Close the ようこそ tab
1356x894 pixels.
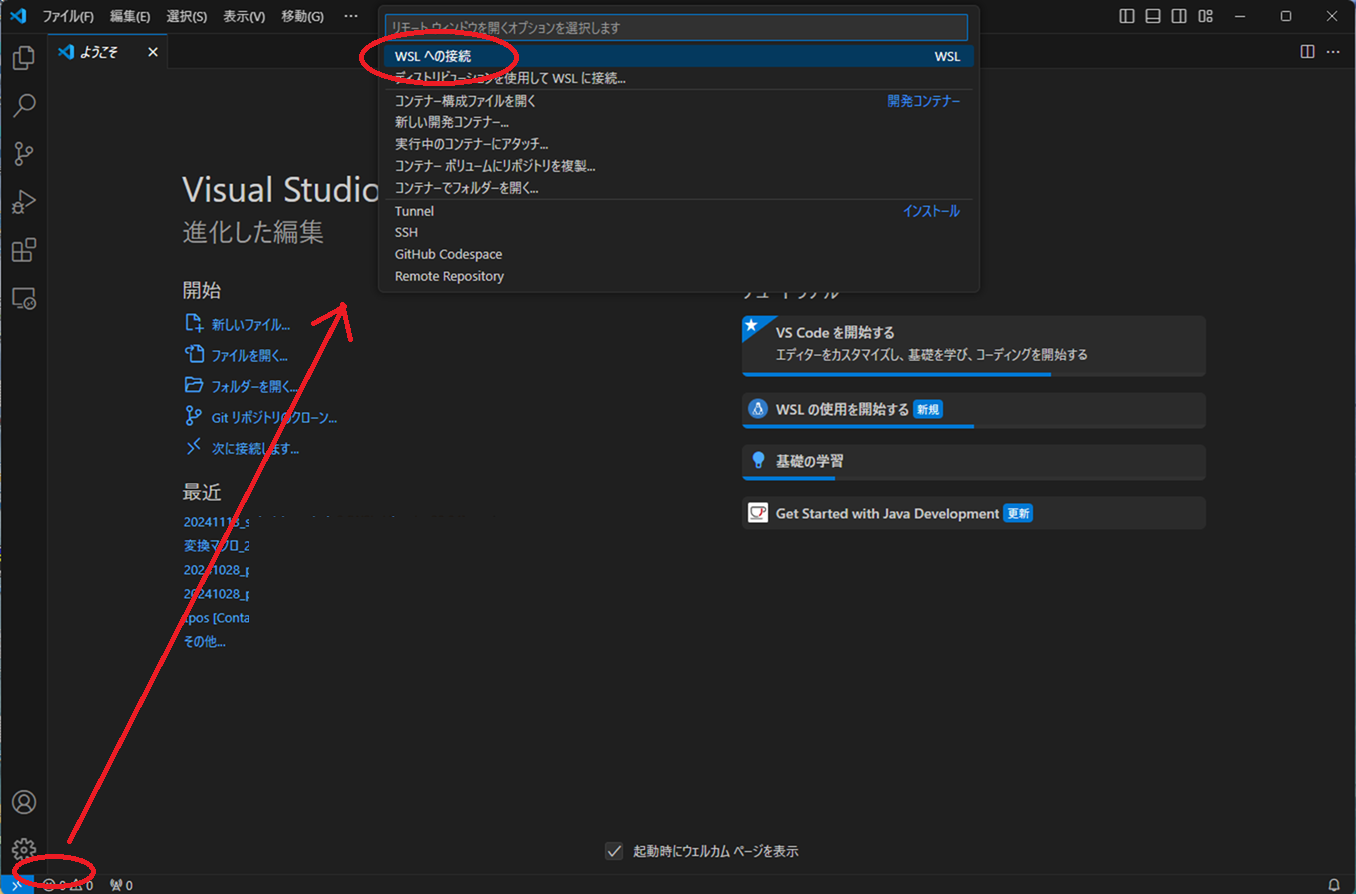pos(153,52)
